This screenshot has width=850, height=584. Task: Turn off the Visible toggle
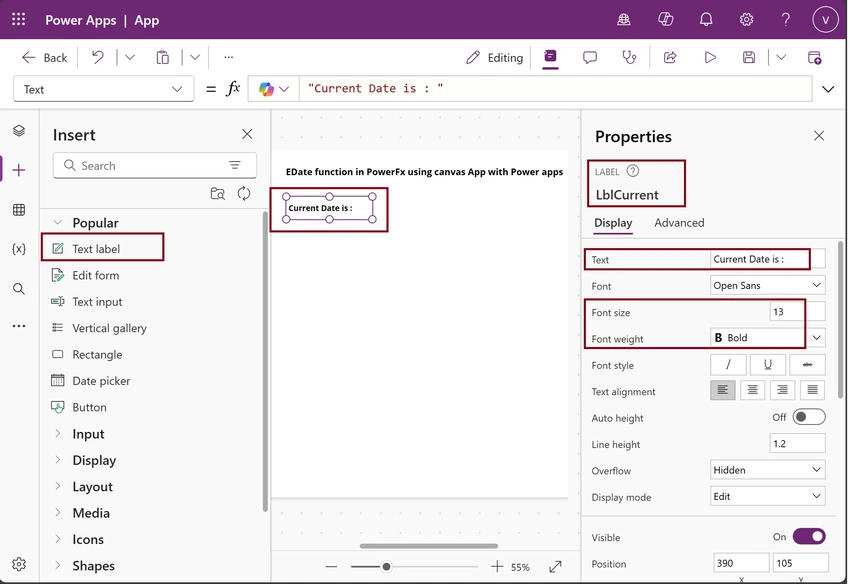809,537
